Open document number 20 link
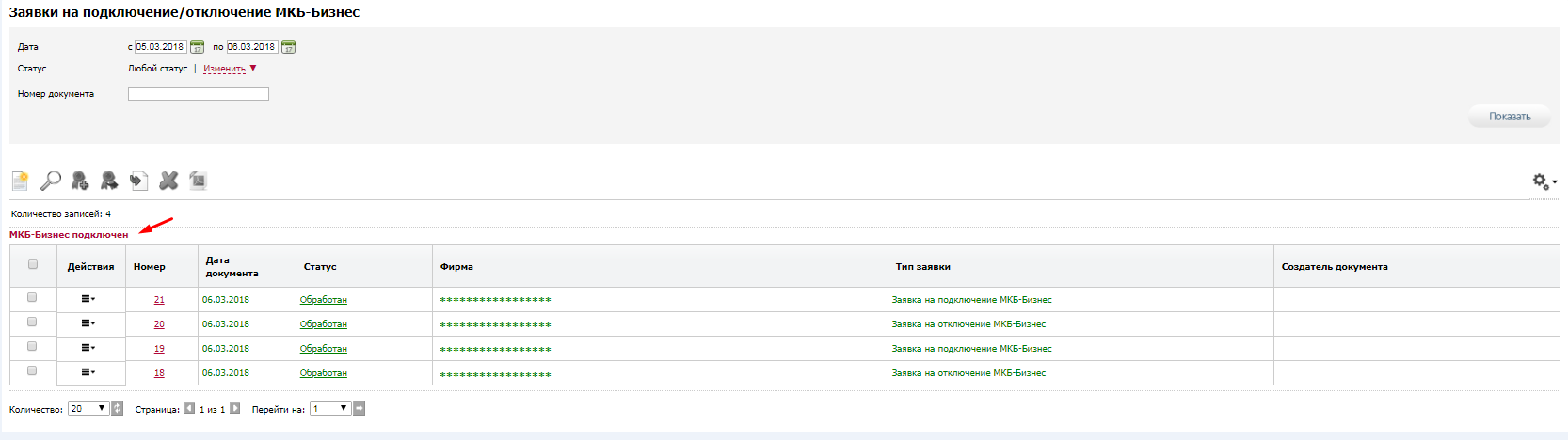1568x440 pixels. tap(159, 324)
